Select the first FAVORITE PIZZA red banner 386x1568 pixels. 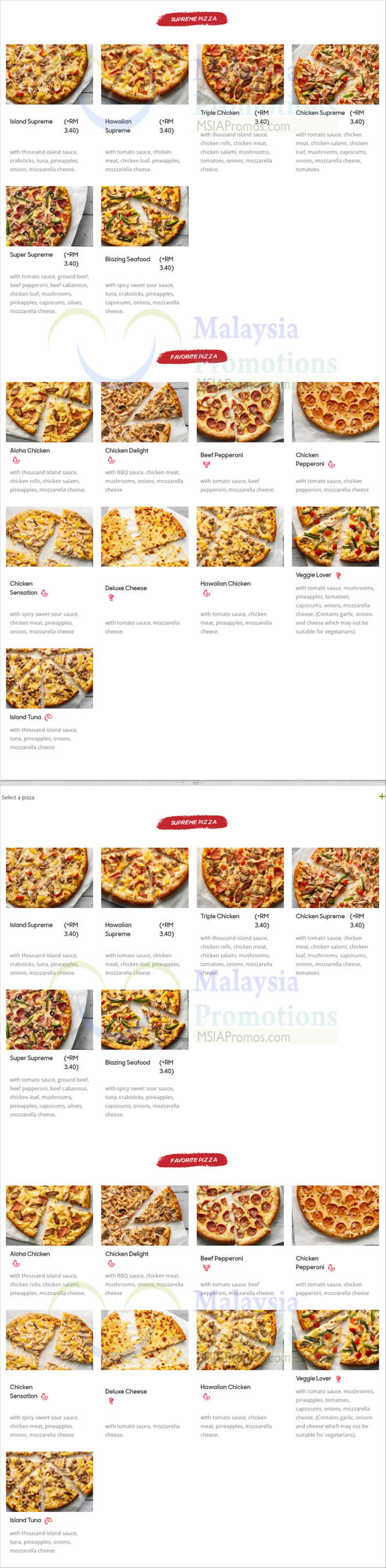192,357
